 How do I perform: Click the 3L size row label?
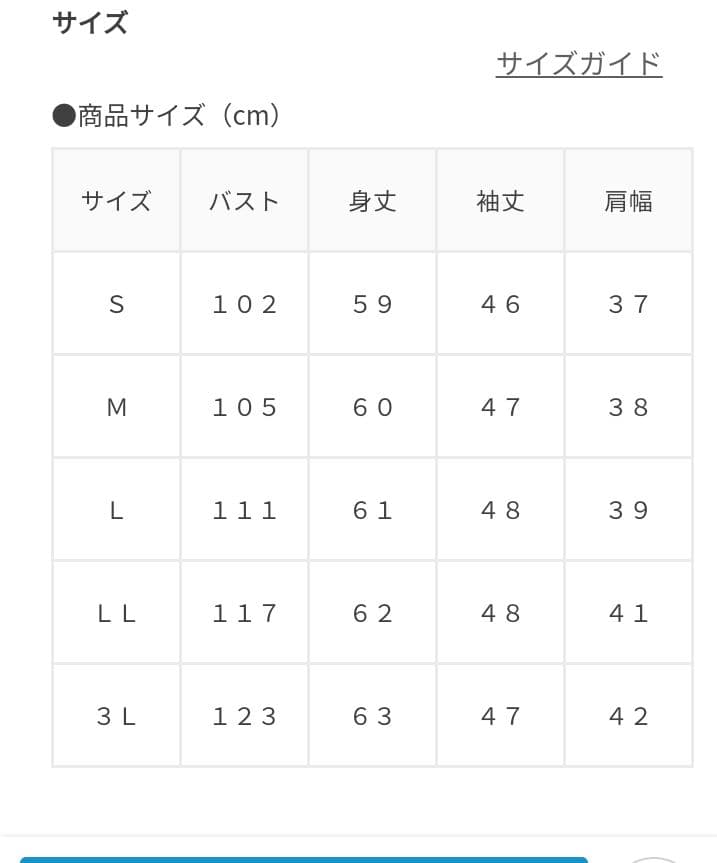click(116, 716)
